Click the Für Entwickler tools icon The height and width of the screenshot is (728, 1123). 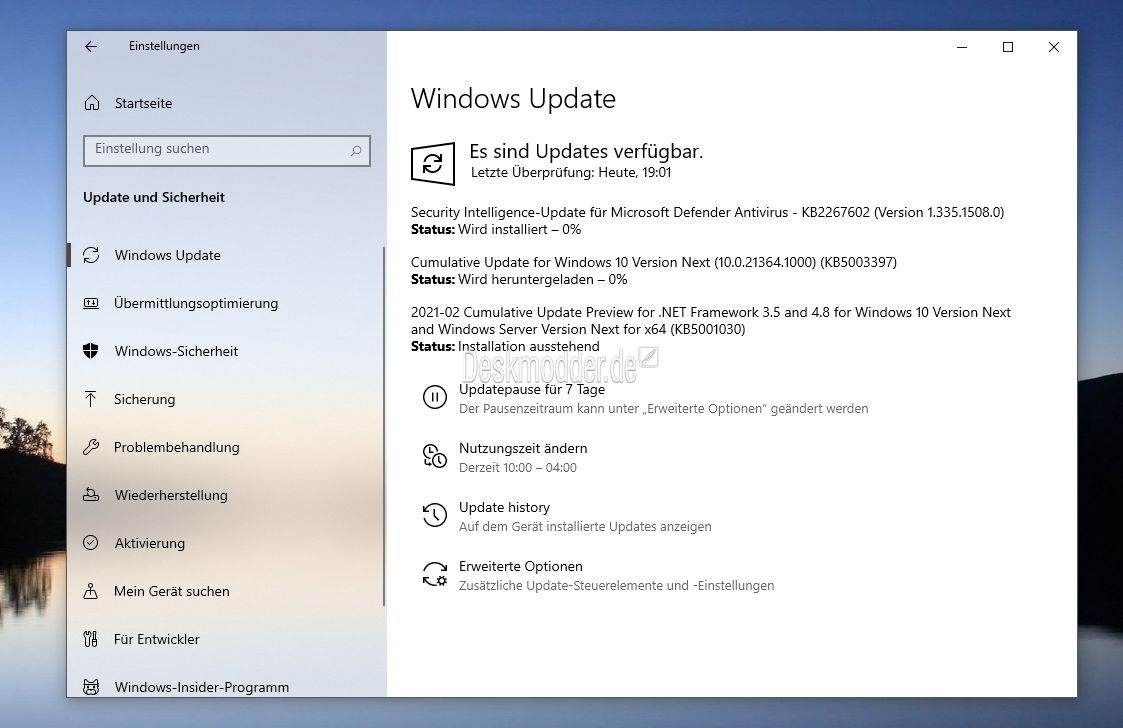(91, 639)
